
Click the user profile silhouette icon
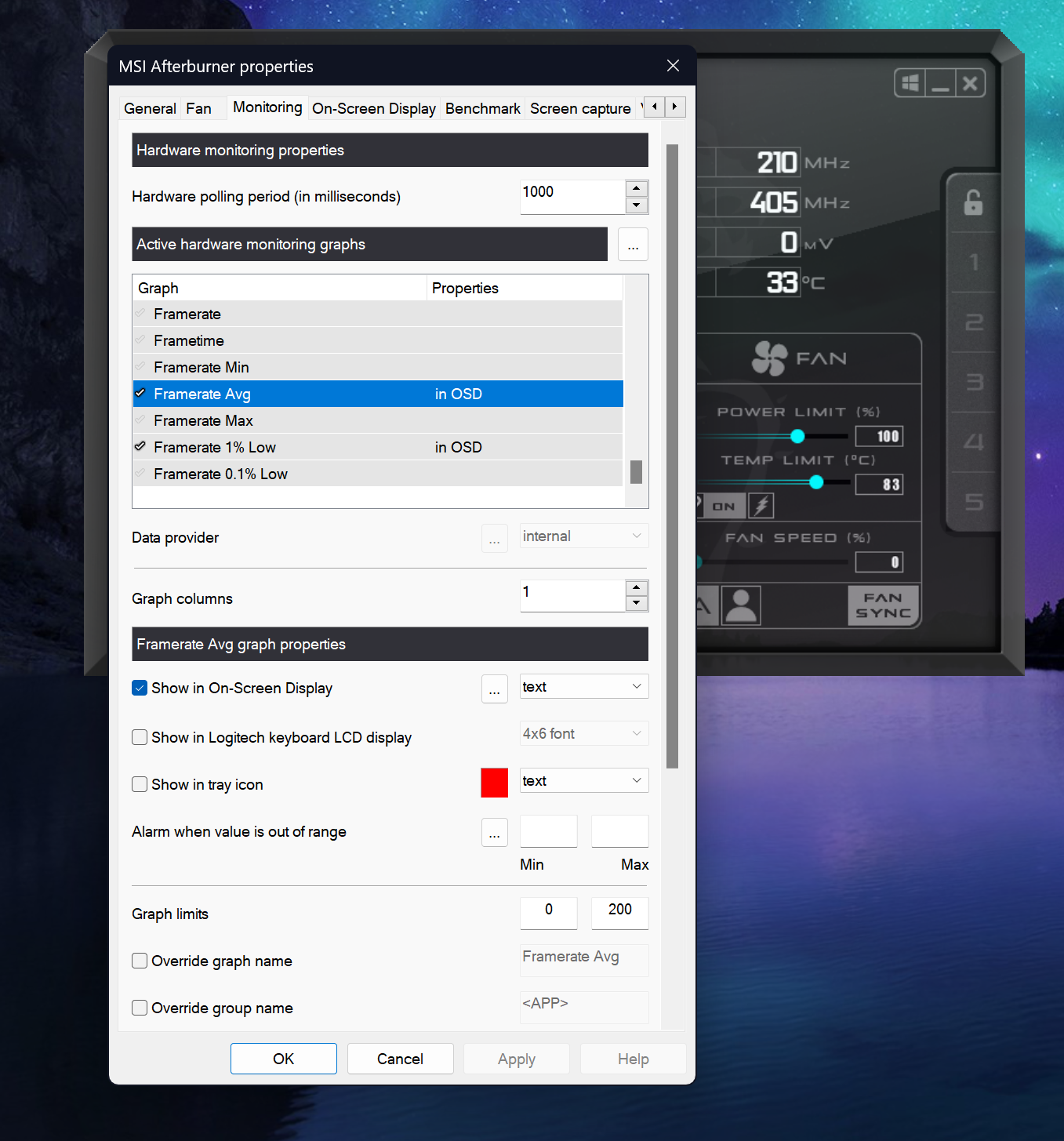[740, 605]
